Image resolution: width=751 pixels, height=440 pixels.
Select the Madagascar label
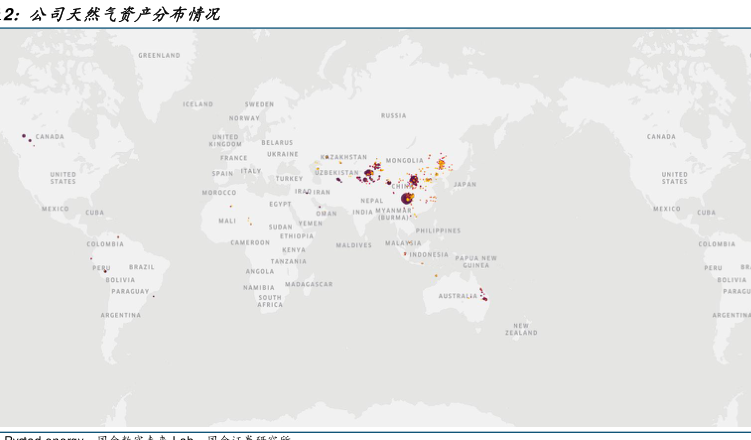pos(308,284)
